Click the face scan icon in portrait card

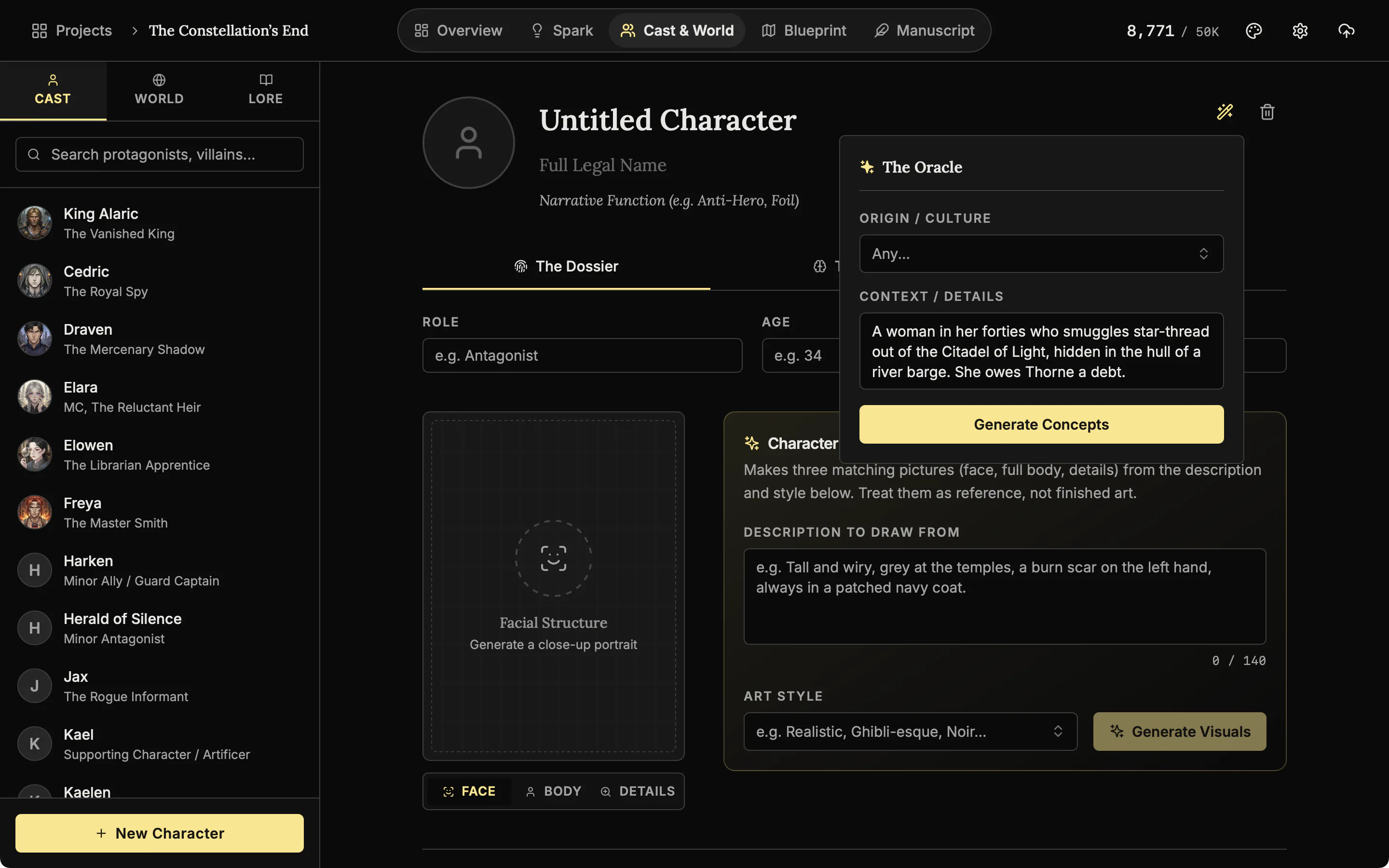[x=553, y=558]
